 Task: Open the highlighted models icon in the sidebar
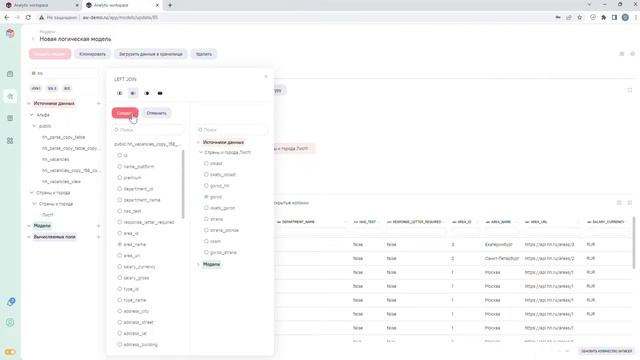[x=10, y=96]
